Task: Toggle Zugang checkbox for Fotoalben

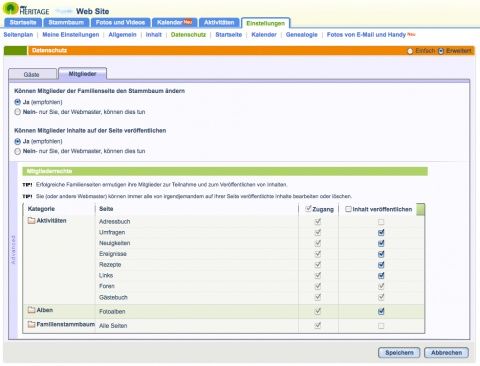Action: 318,311
